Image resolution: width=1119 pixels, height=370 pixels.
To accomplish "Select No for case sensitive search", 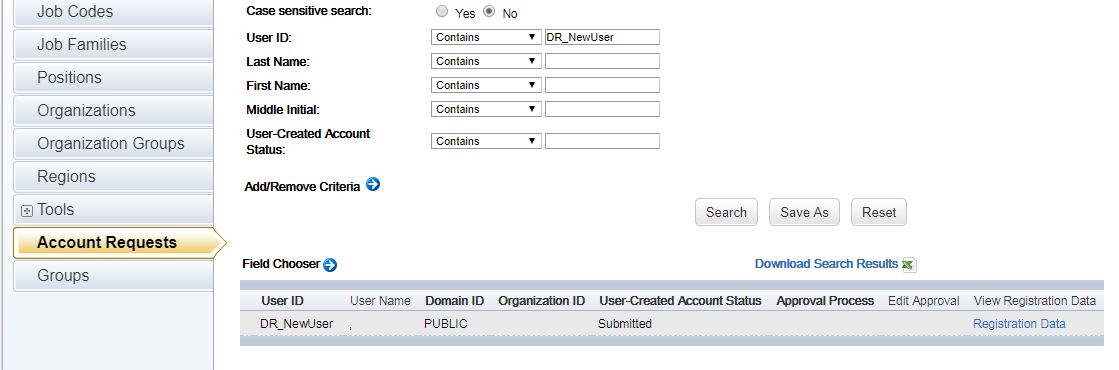I will pyautogui.click(x=489, y=11).
